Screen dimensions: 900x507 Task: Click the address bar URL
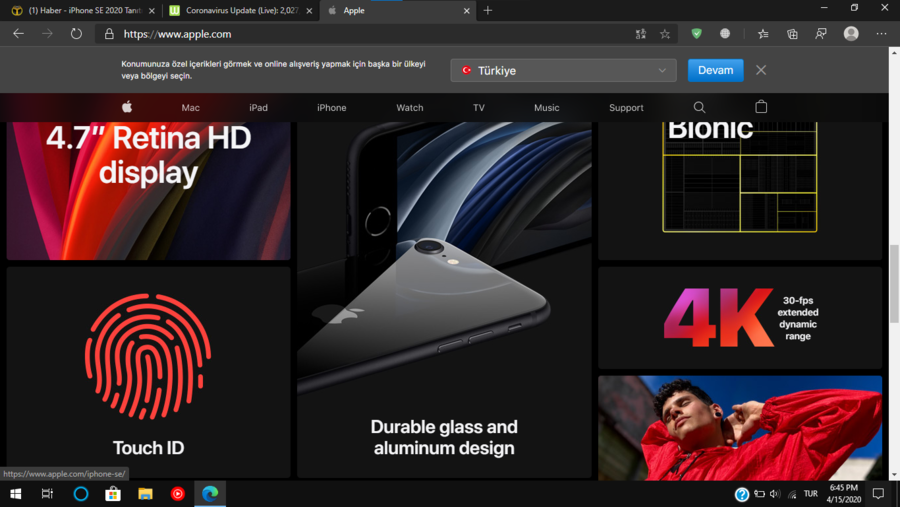coord(177,34)
